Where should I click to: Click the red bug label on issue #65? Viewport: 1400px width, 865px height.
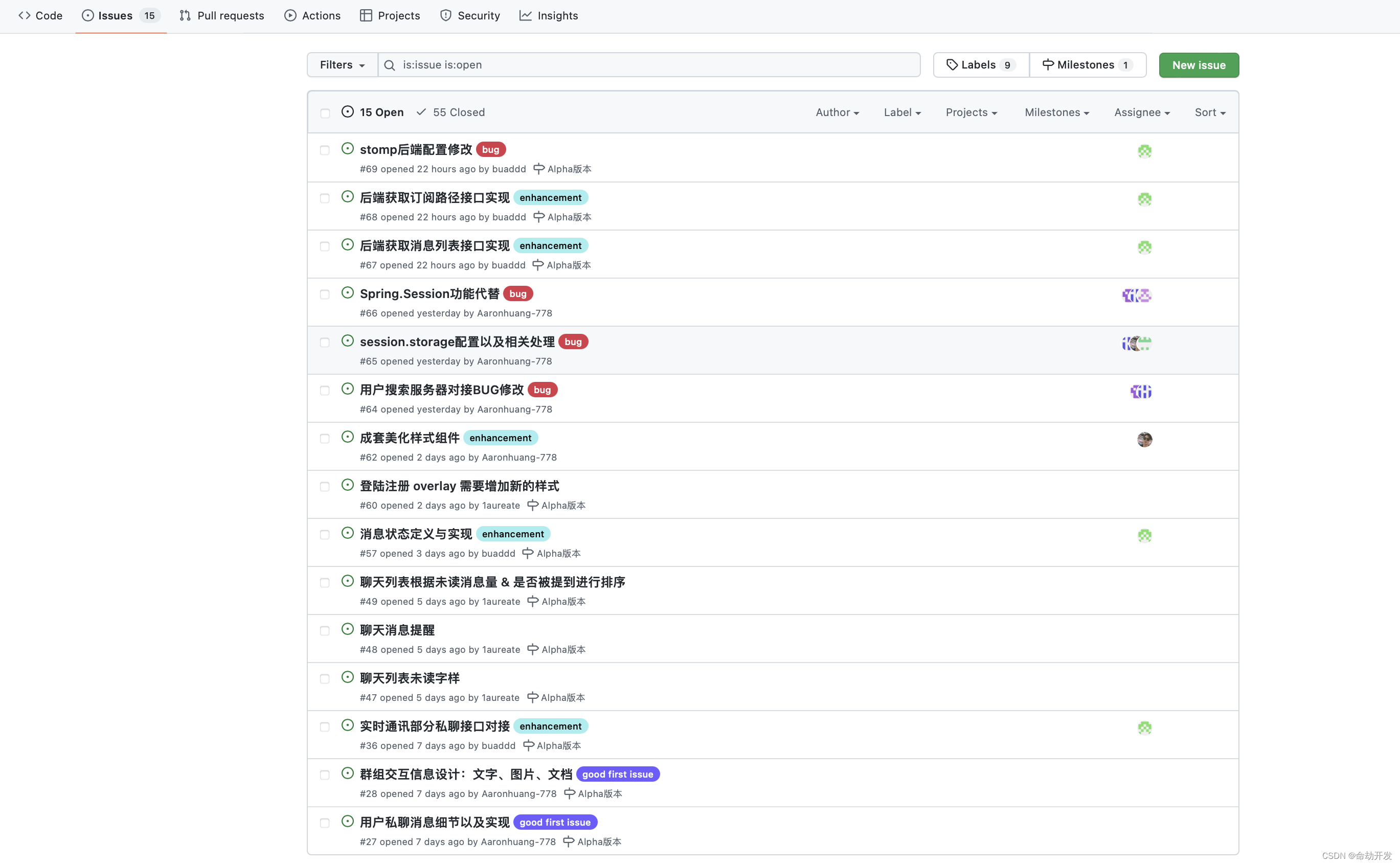coord(573,342)
